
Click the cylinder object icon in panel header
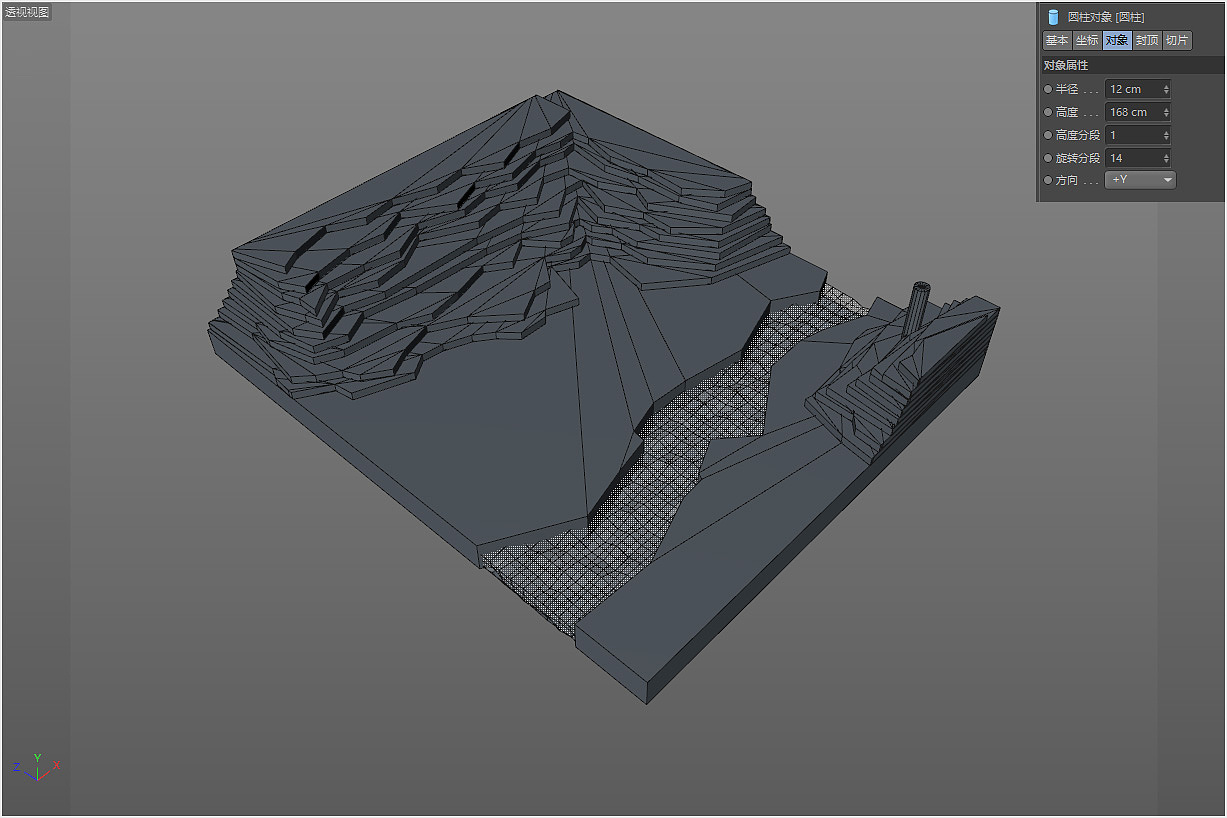(x=1052, y=17)
